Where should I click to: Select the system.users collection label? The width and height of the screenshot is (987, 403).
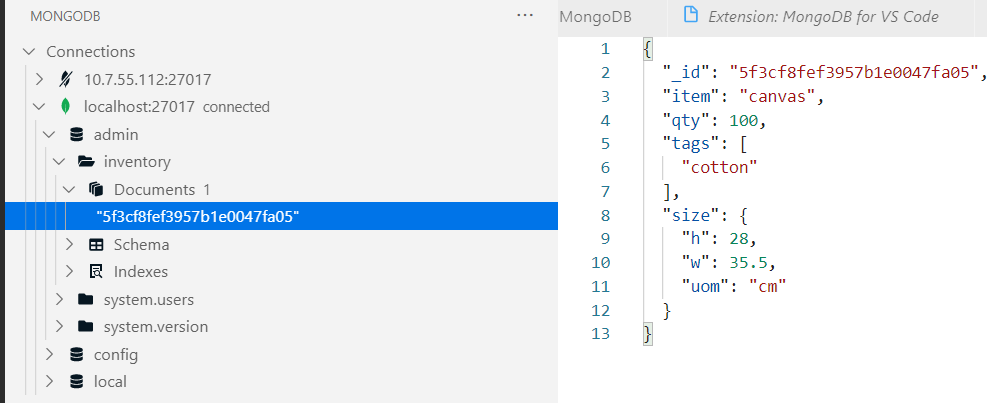pyautogui.click(x=149, y=300)
